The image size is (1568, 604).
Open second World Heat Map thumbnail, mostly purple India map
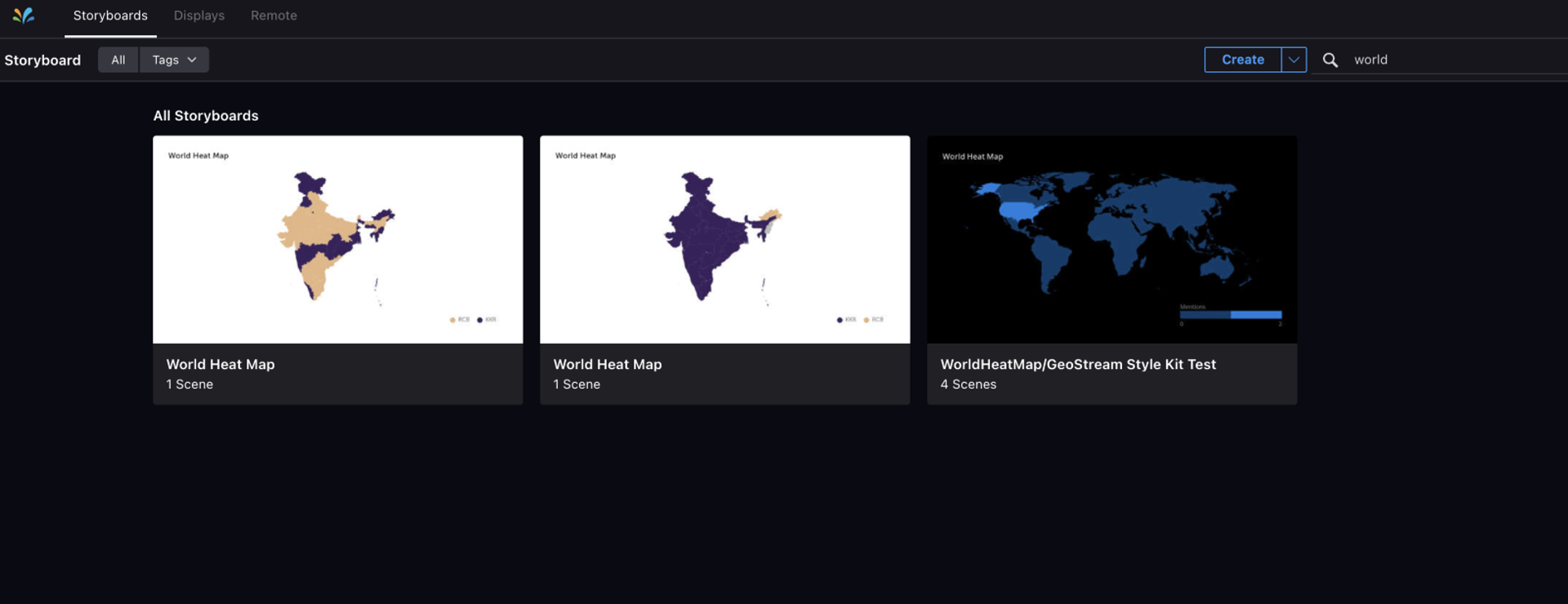coord(725,239)
